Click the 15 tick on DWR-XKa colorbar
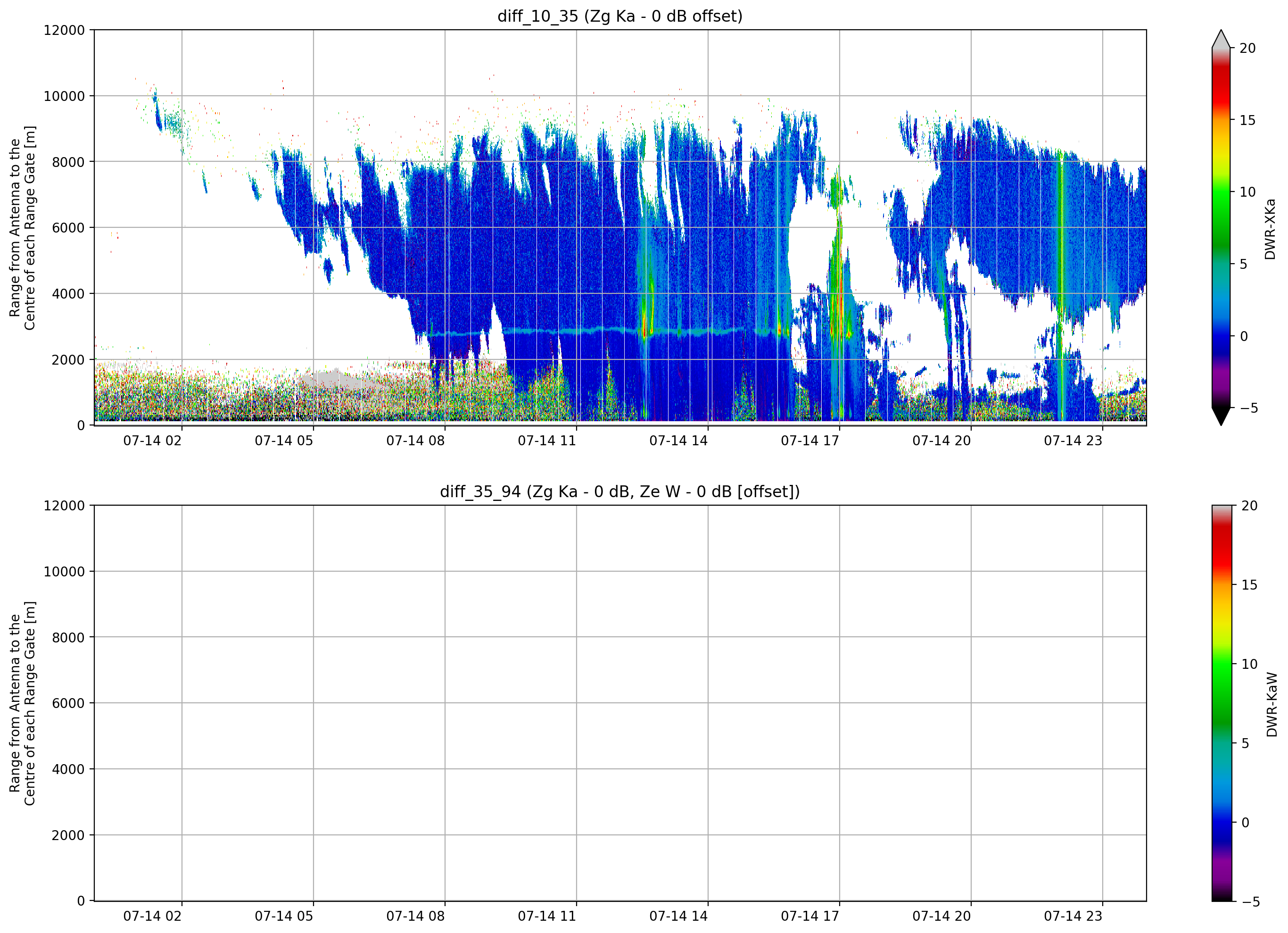The image size is (1288, 933). tap(1247, 120)
